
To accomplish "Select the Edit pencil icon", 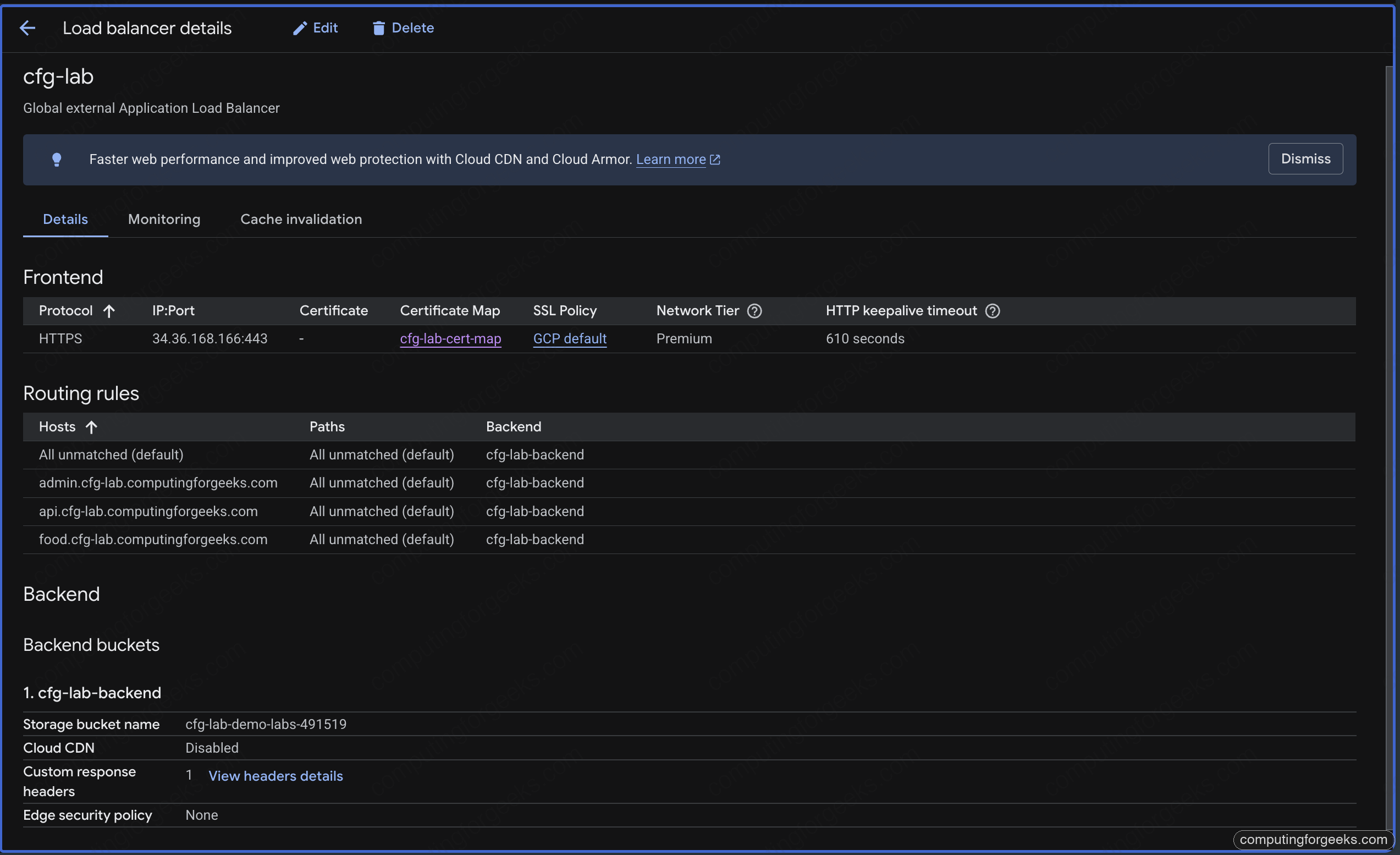I will coord(301,28).
